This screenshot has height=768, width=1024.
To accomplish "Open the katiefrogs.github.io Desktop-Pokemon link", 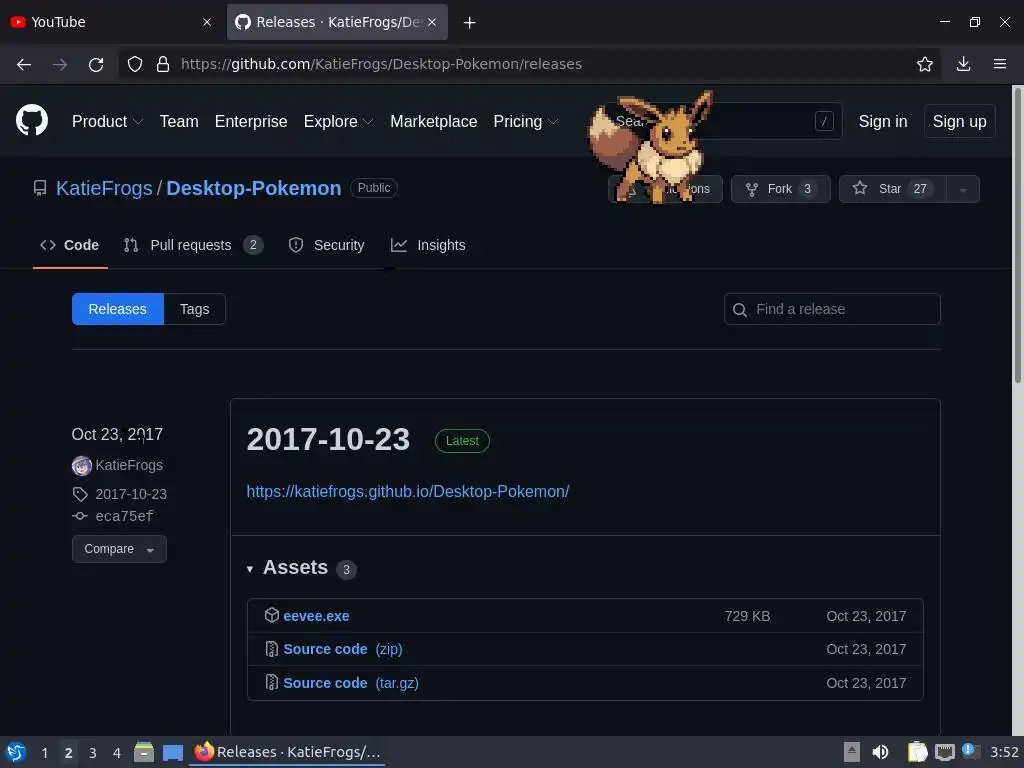I will 408,491.
